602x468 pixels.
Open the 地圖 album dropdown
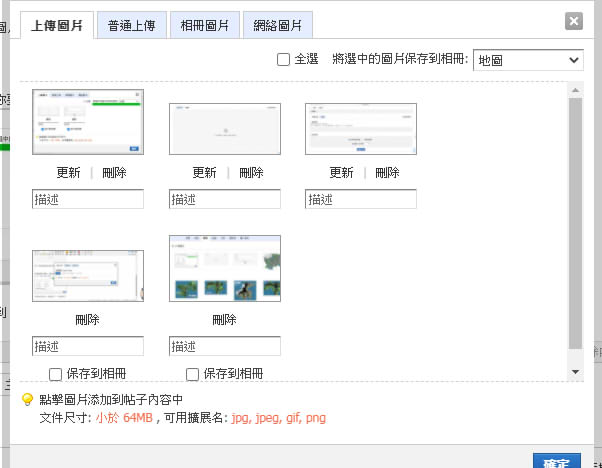(528, 60)
